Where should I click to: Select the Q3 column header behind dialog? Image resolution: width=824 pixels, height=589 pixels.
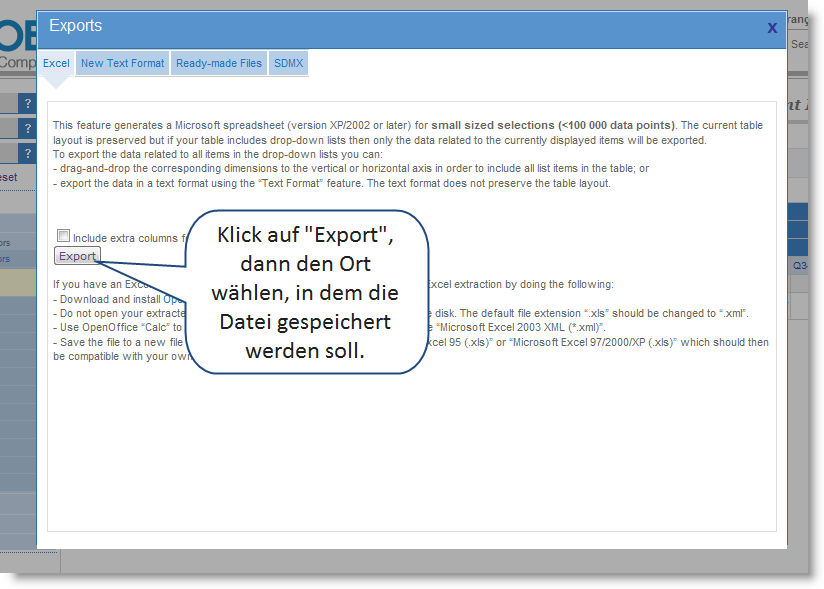(x=799, y=267)
